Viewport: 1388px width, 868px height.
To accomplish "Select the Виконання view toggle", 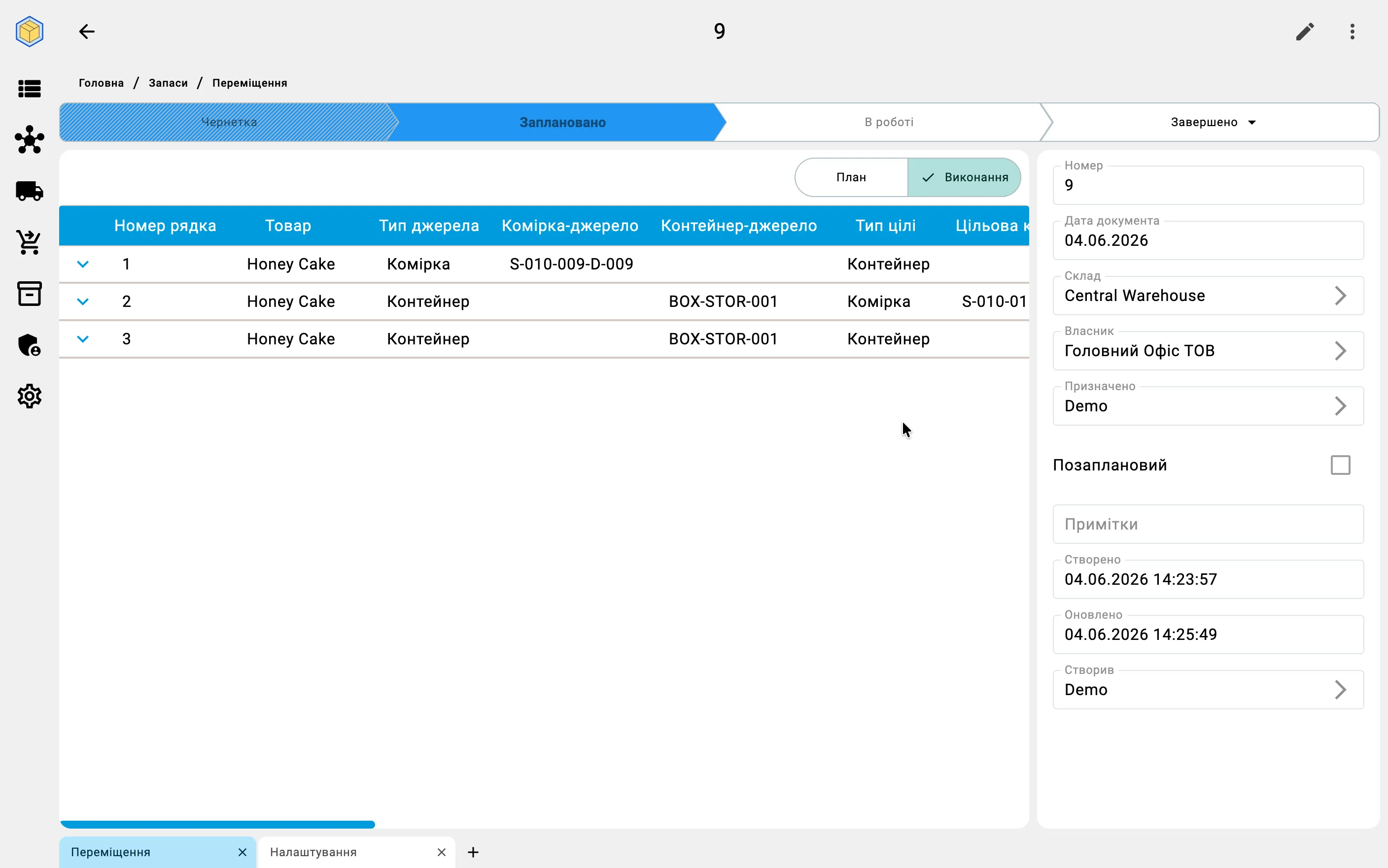I will tap(964, 177).
